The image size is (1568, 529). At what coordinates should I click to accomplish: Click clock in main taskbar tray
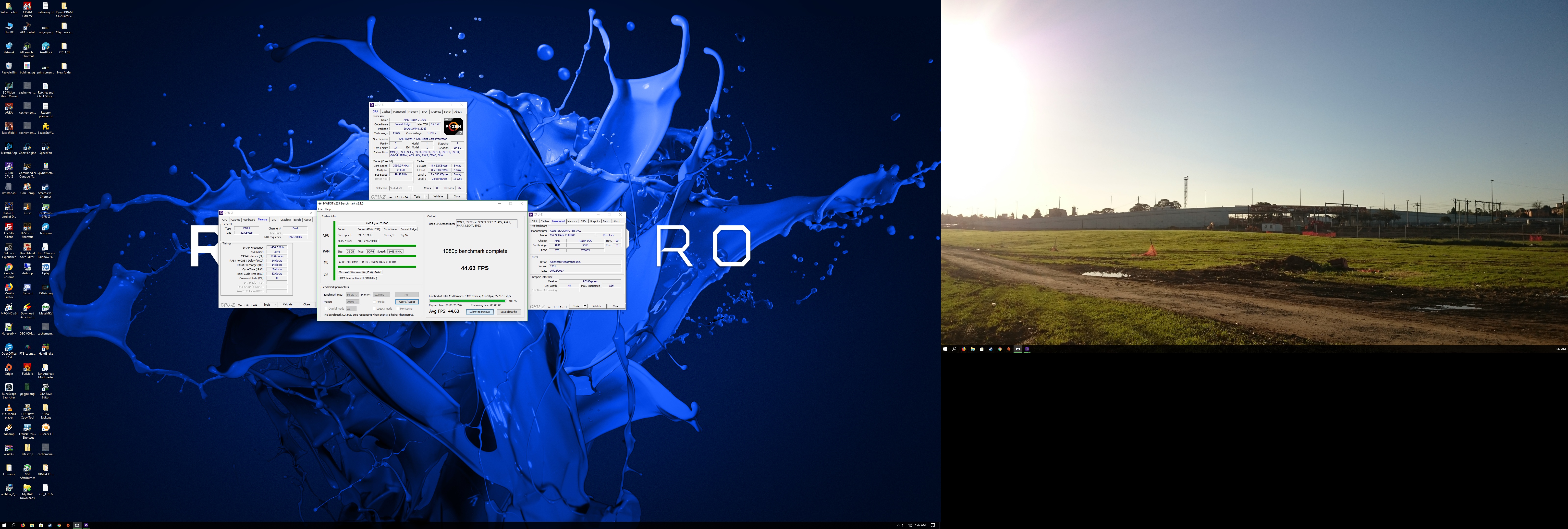[920, 525]
